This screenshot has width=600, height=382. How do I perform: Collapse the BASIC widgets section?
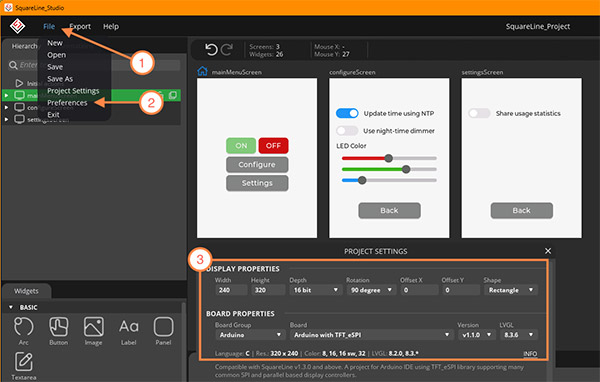pyautogui.click(x=11, y=307)
